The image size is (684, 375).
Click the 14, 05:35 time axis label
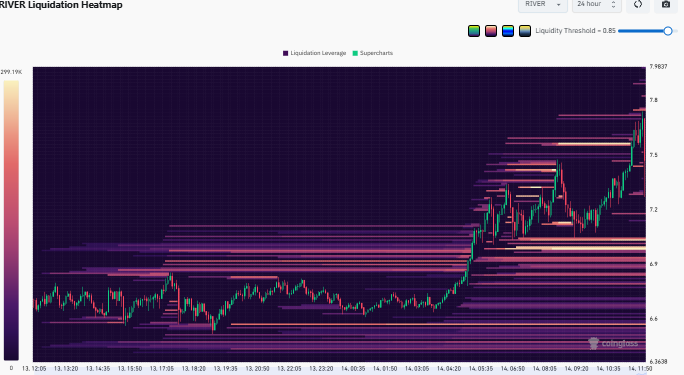coord(481,368)
